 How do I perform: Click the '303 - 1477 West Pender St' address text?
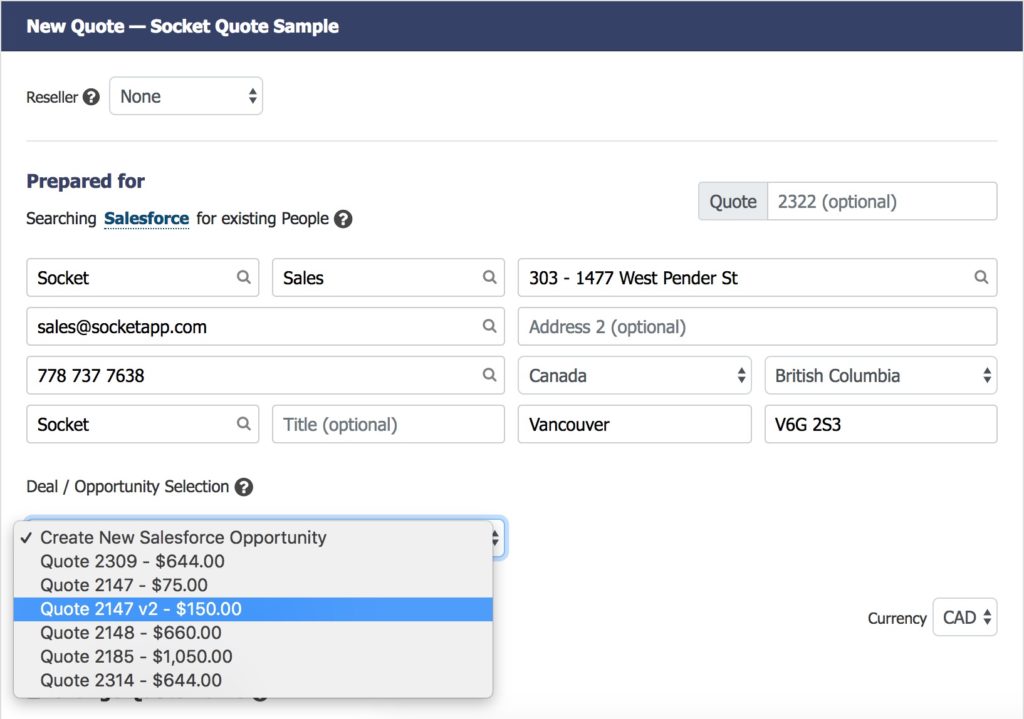[633, 278]
